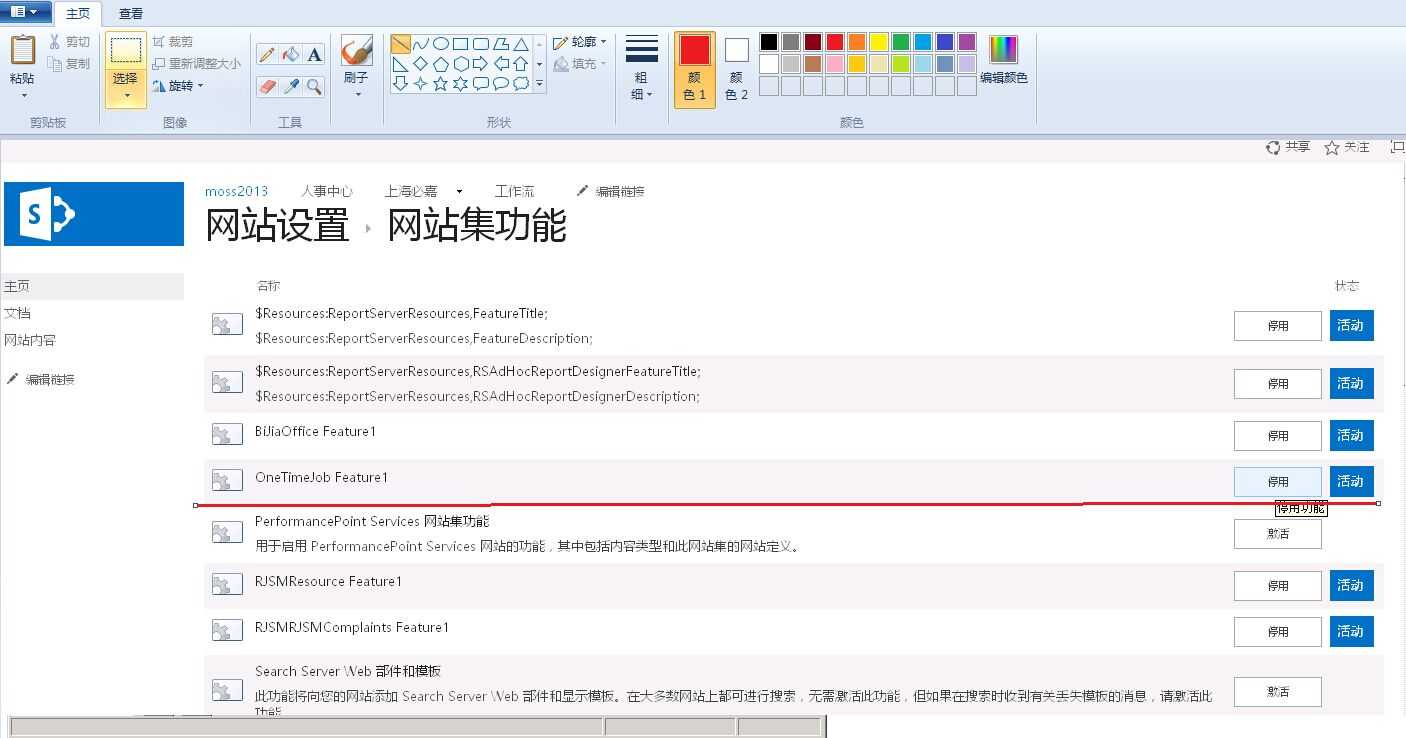Select the yellow color swatch
This screenshot has height=738, width=1406.
879,42
